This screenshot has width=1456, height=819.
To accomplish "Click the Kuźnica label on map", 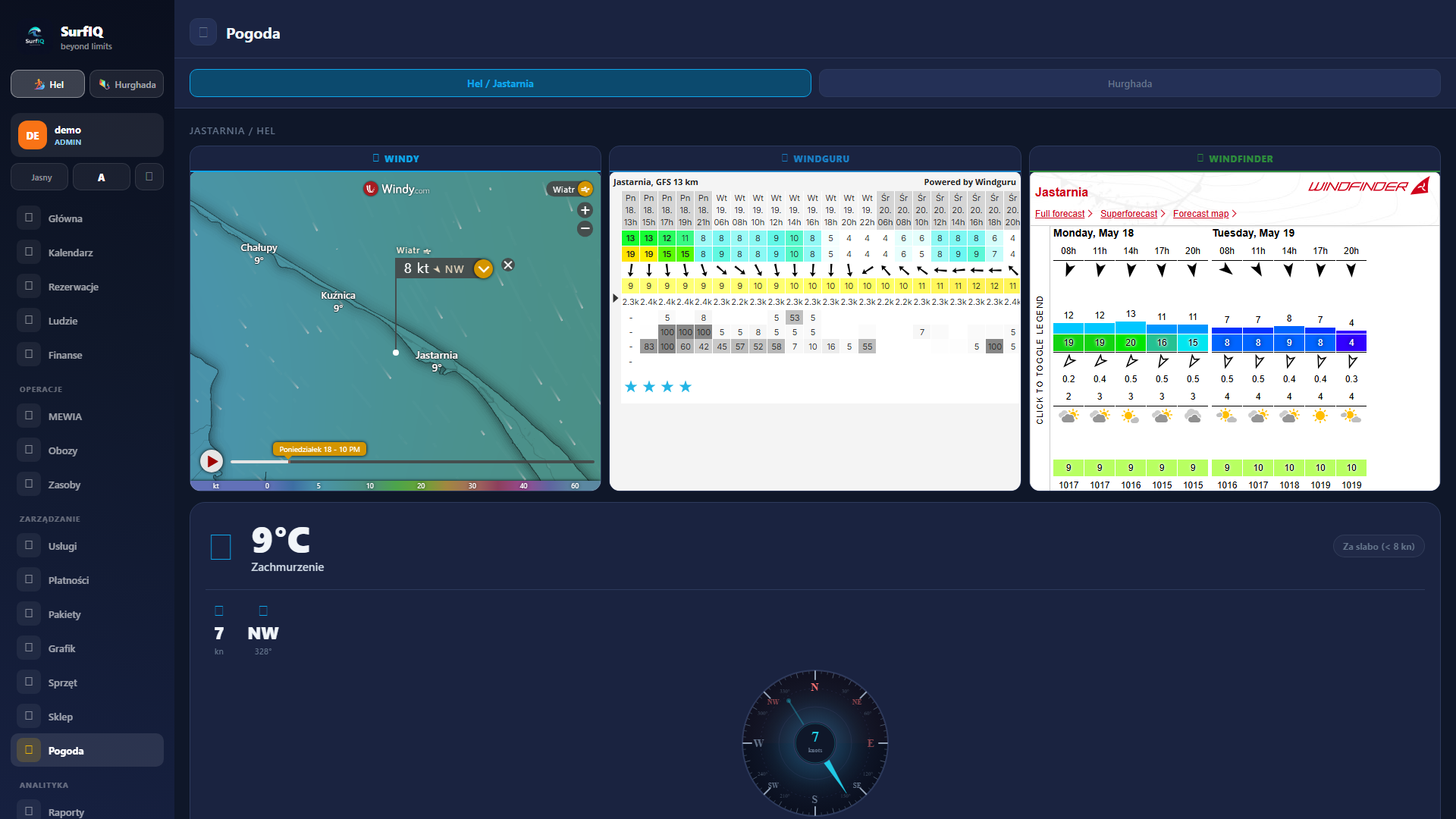I will pos(338,296).
